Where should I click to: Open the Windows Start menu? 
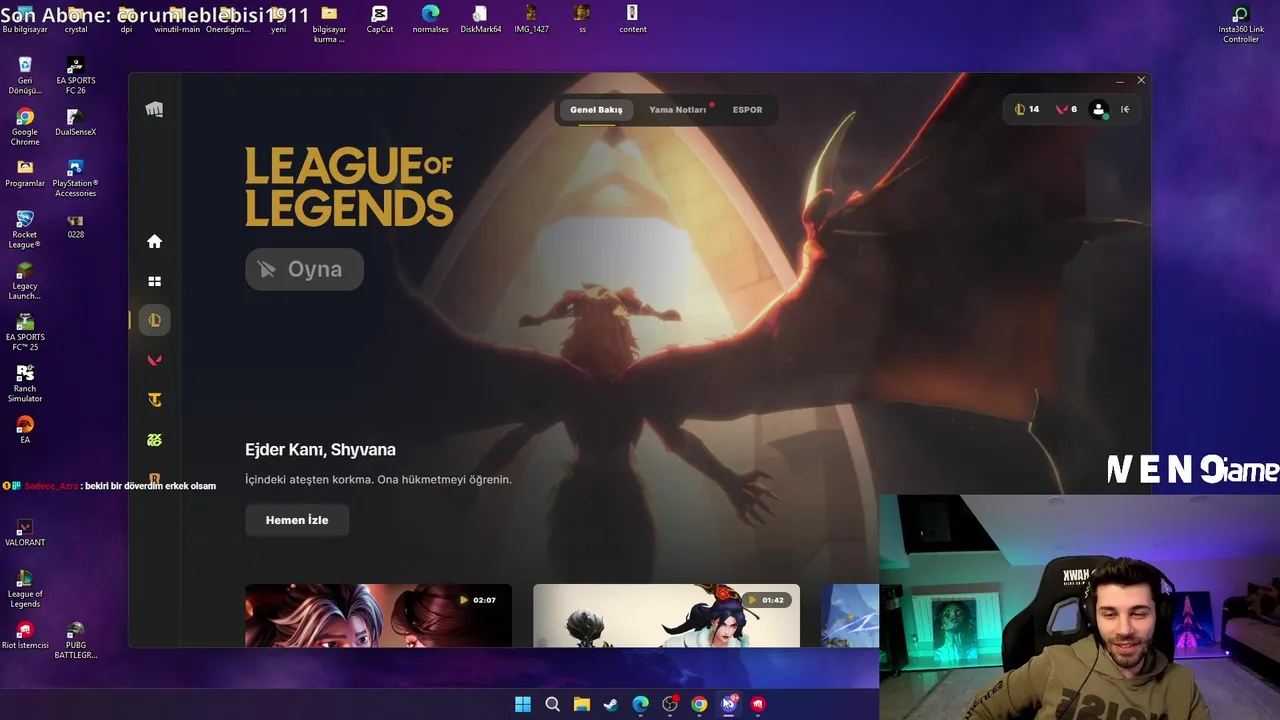(523, 704)
